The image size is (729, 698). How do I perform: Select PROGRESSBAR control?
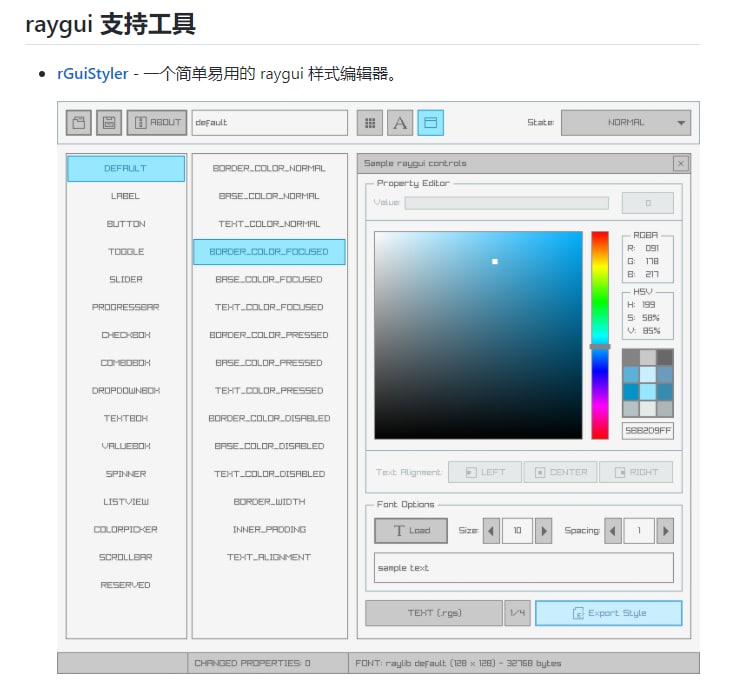coord(126,307)
